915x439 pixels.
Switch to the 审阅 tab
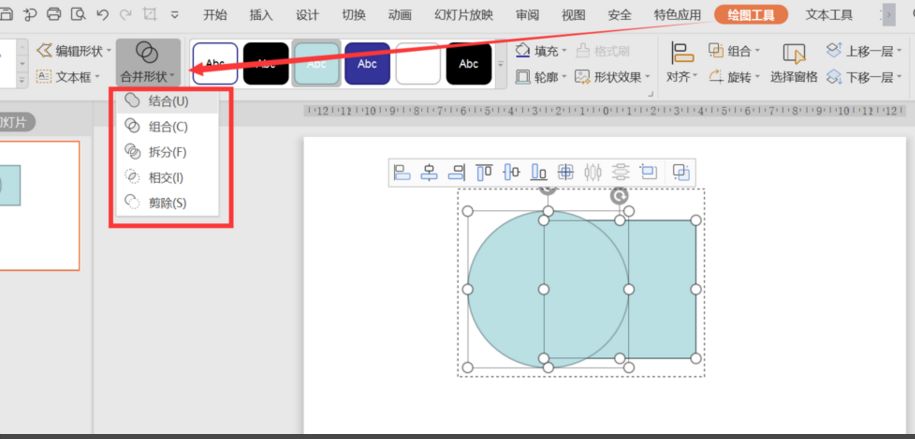pos(527,15)
